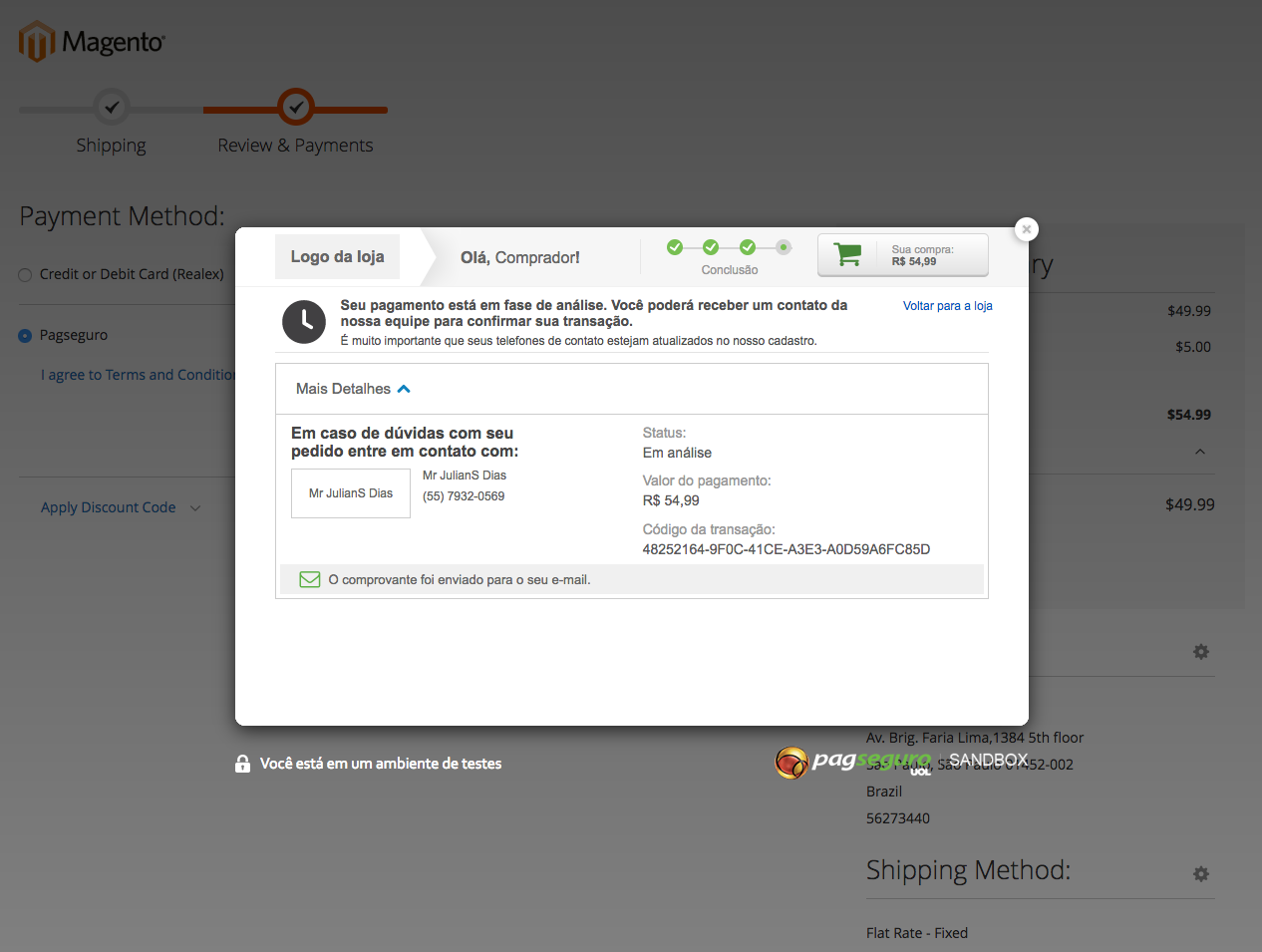This screenshot has height=952, width=1262.
Task: Click Voltar para a loja link
Action: (x=948, y=306)
